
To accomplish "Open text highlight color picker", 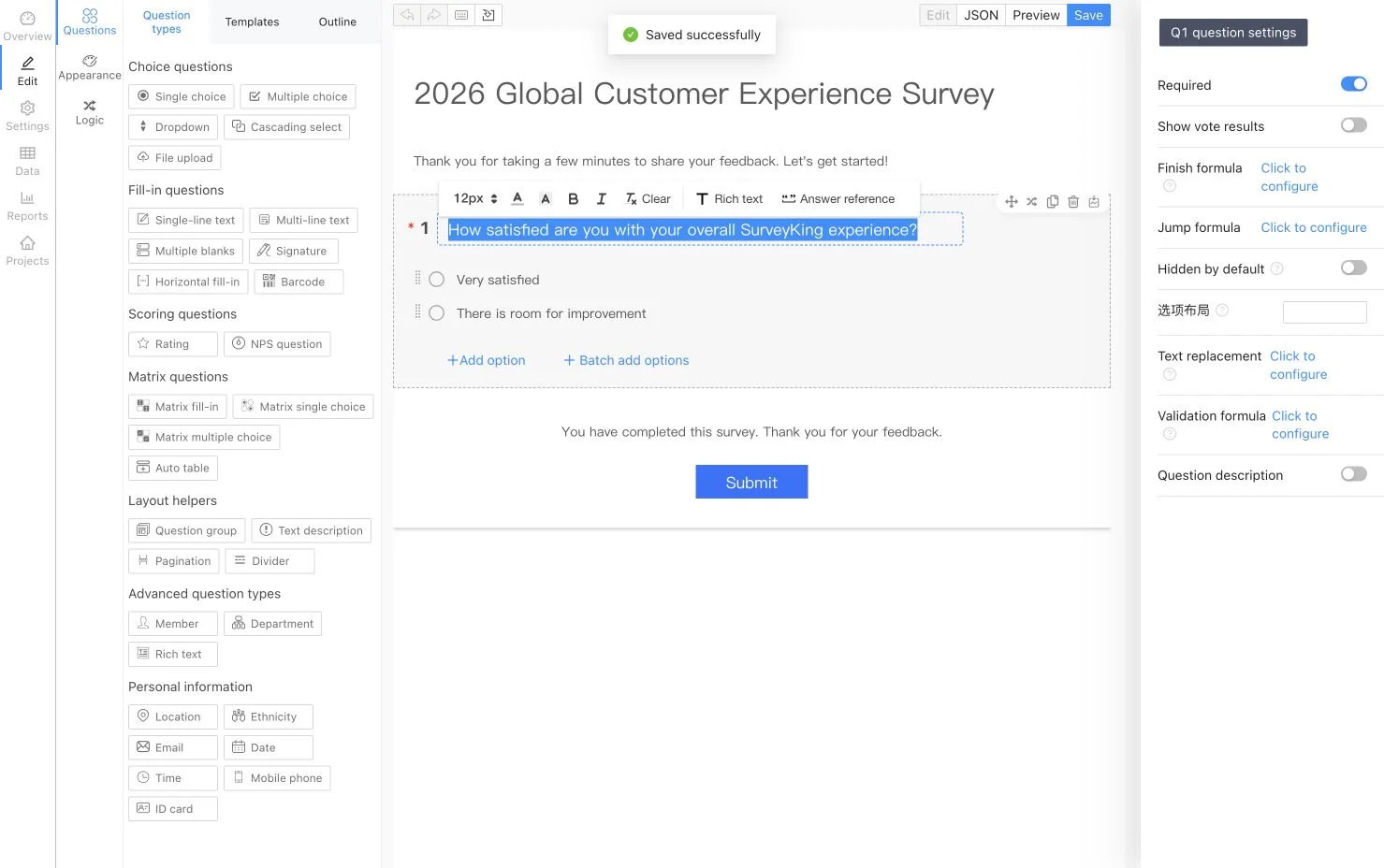I will 546,198.
